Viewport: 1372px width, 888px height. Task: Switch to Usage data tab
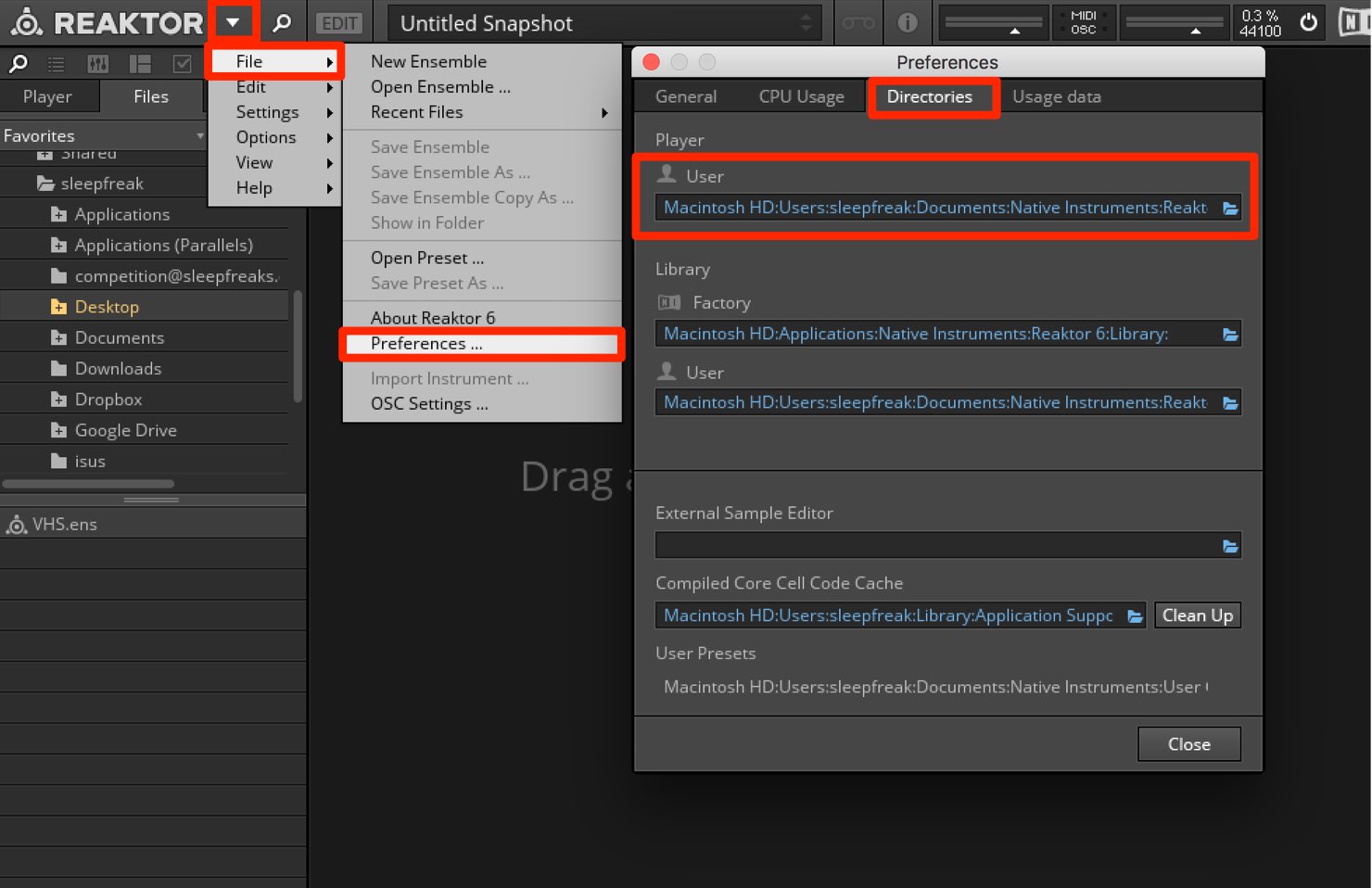1056,96
